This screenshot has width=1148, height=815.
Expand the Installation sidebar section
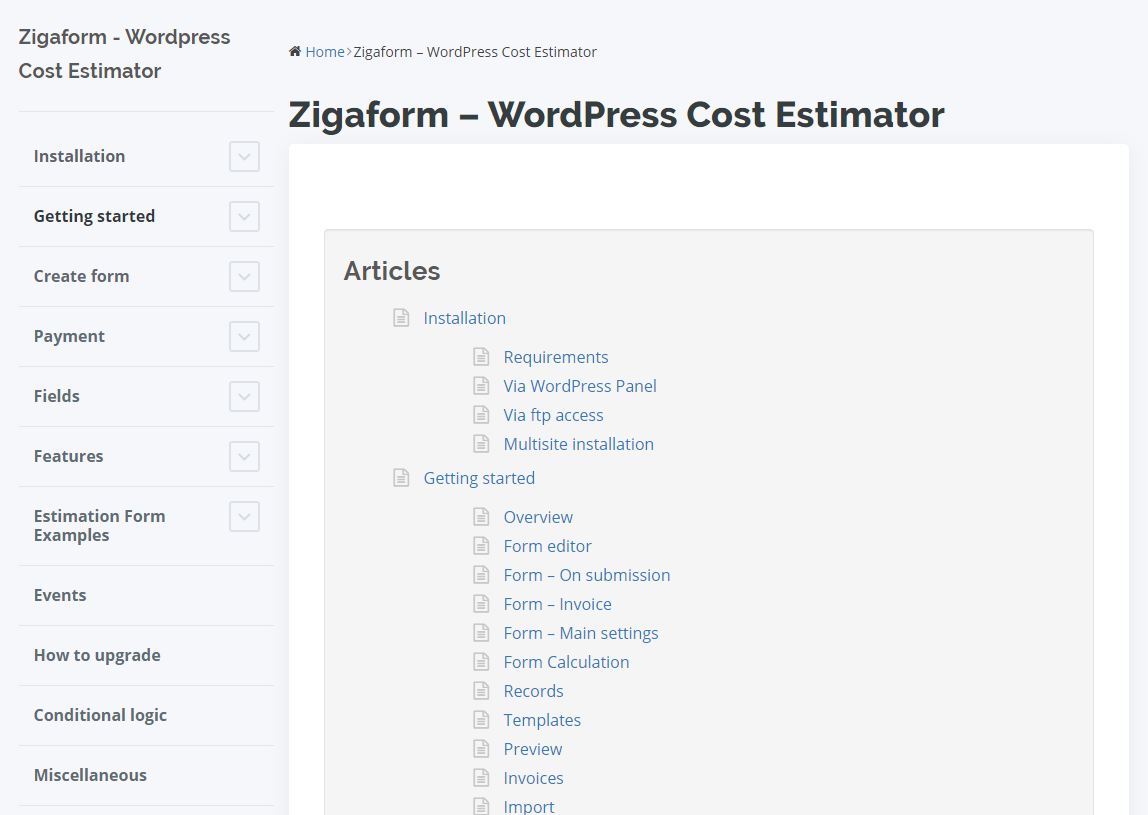tap(245, 157)
